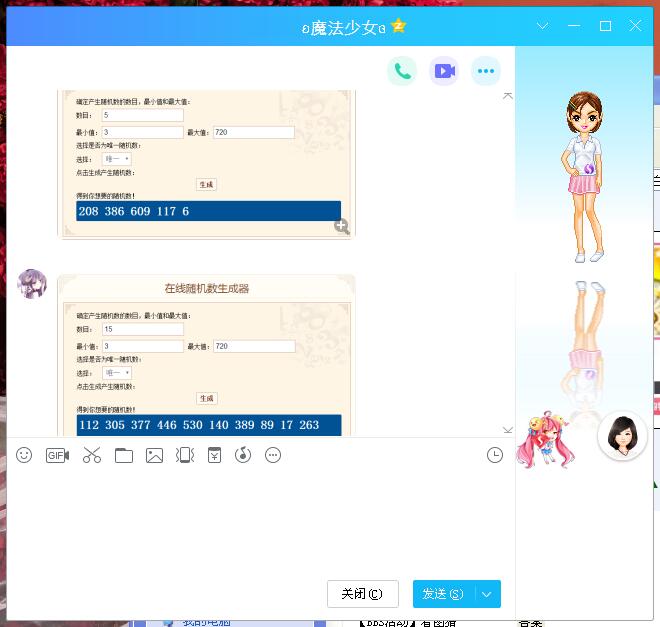Image resolution: width=660 pixels, height=627 pixels.
Task: Open more input tools circle-dots icon
Action: pos(273,455)
